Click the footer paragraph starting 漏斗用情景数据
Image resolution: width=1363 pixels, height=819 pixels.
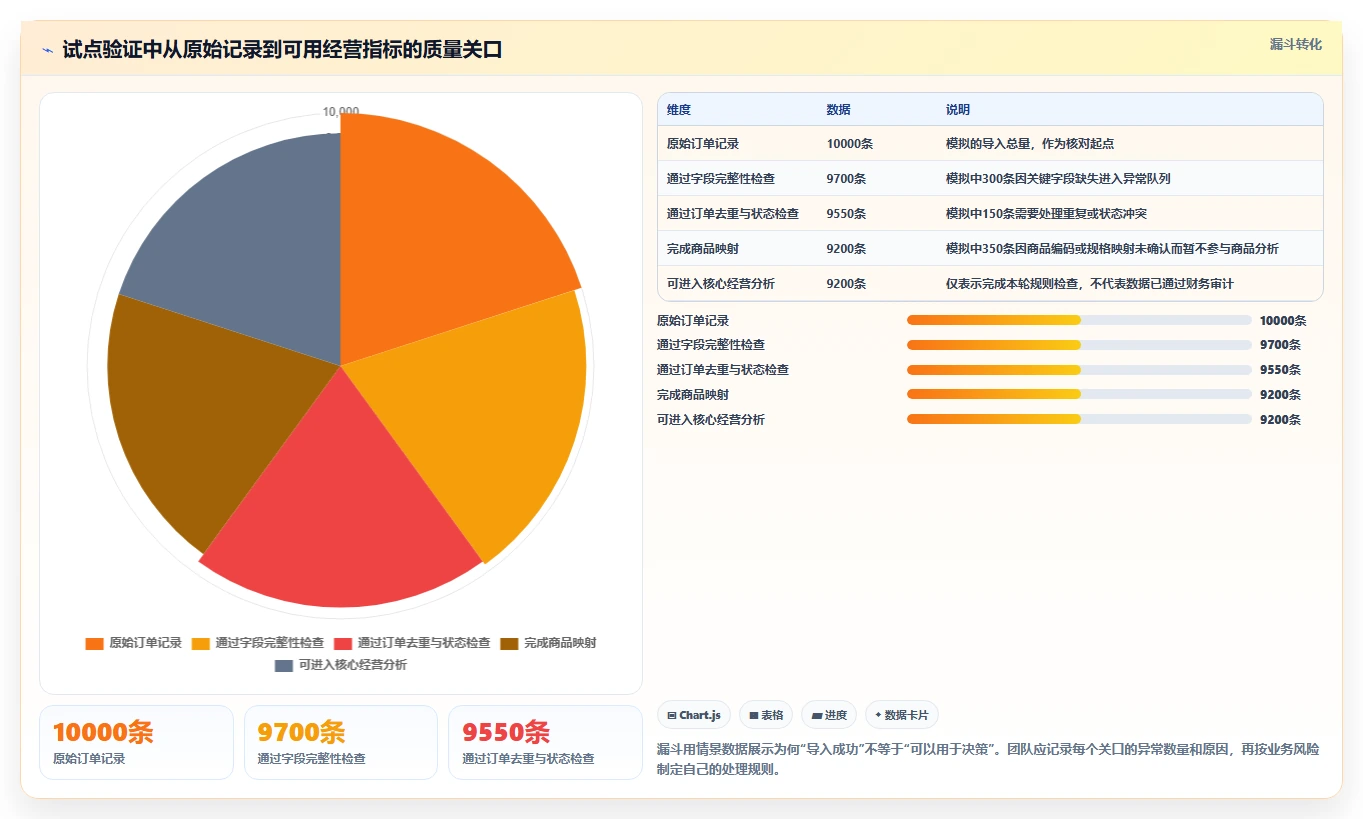tap(990, 759)
